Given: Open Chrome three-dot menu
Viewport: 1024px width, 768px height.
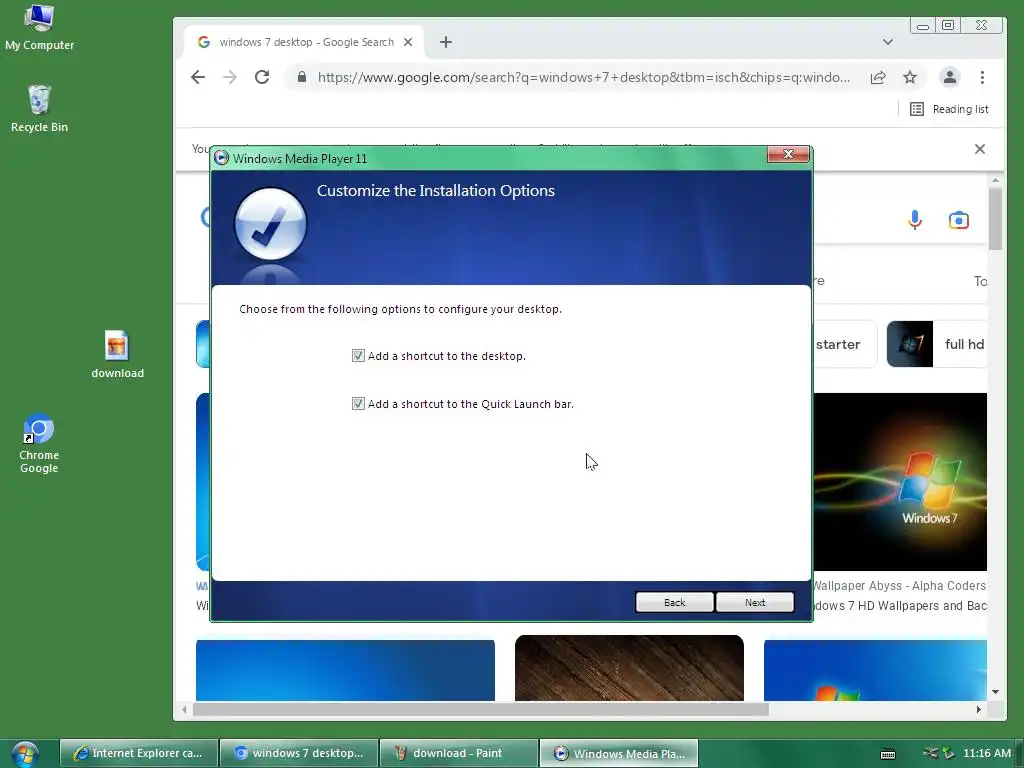Looking at the screenshot, I should (982, 77).
